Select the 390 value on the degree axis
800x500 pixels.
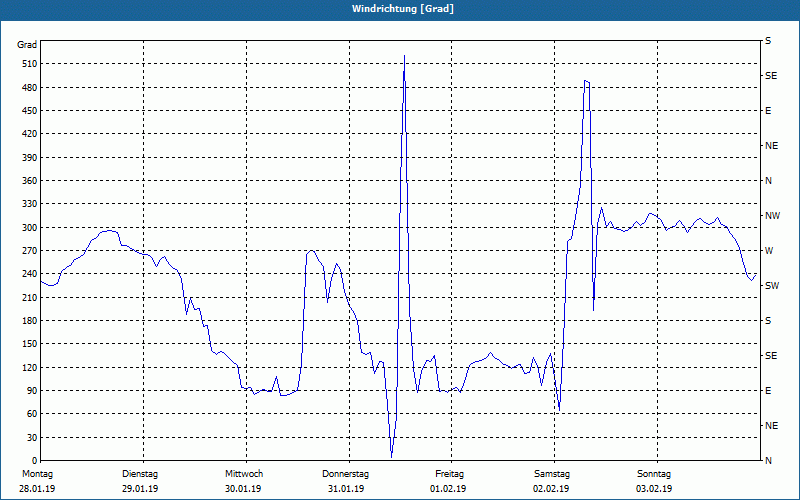(x=30, y=158)
